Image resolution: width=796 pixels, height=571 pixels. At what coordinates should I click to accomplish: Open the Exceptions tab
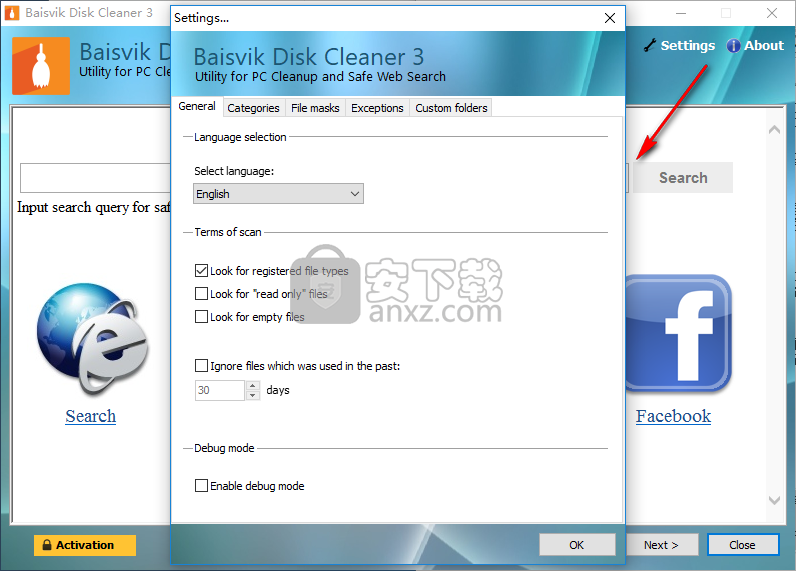[377, 108]
